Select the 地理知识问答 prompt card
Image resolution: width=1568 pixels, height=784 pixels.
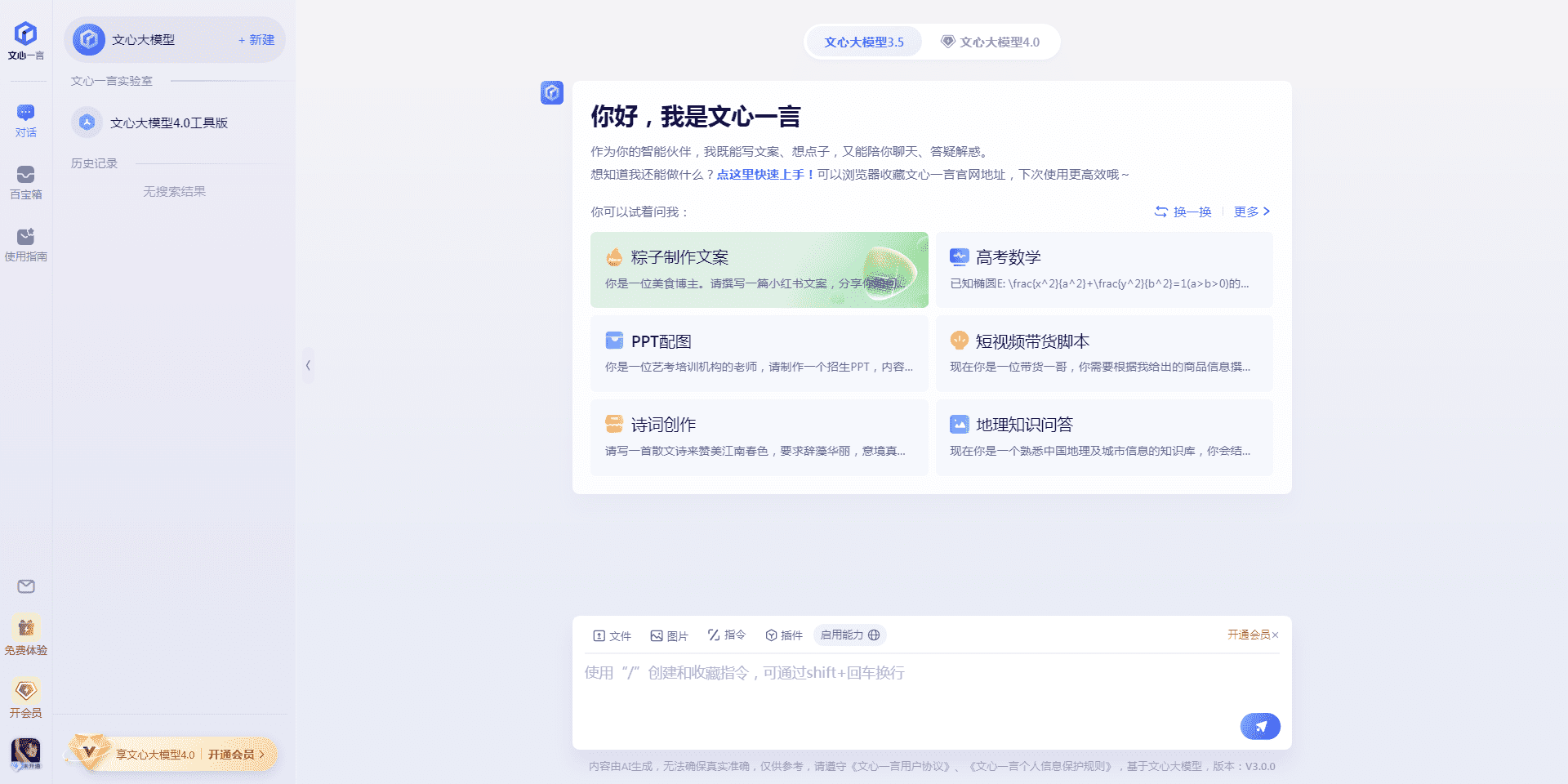click(x=1104, y=437)
